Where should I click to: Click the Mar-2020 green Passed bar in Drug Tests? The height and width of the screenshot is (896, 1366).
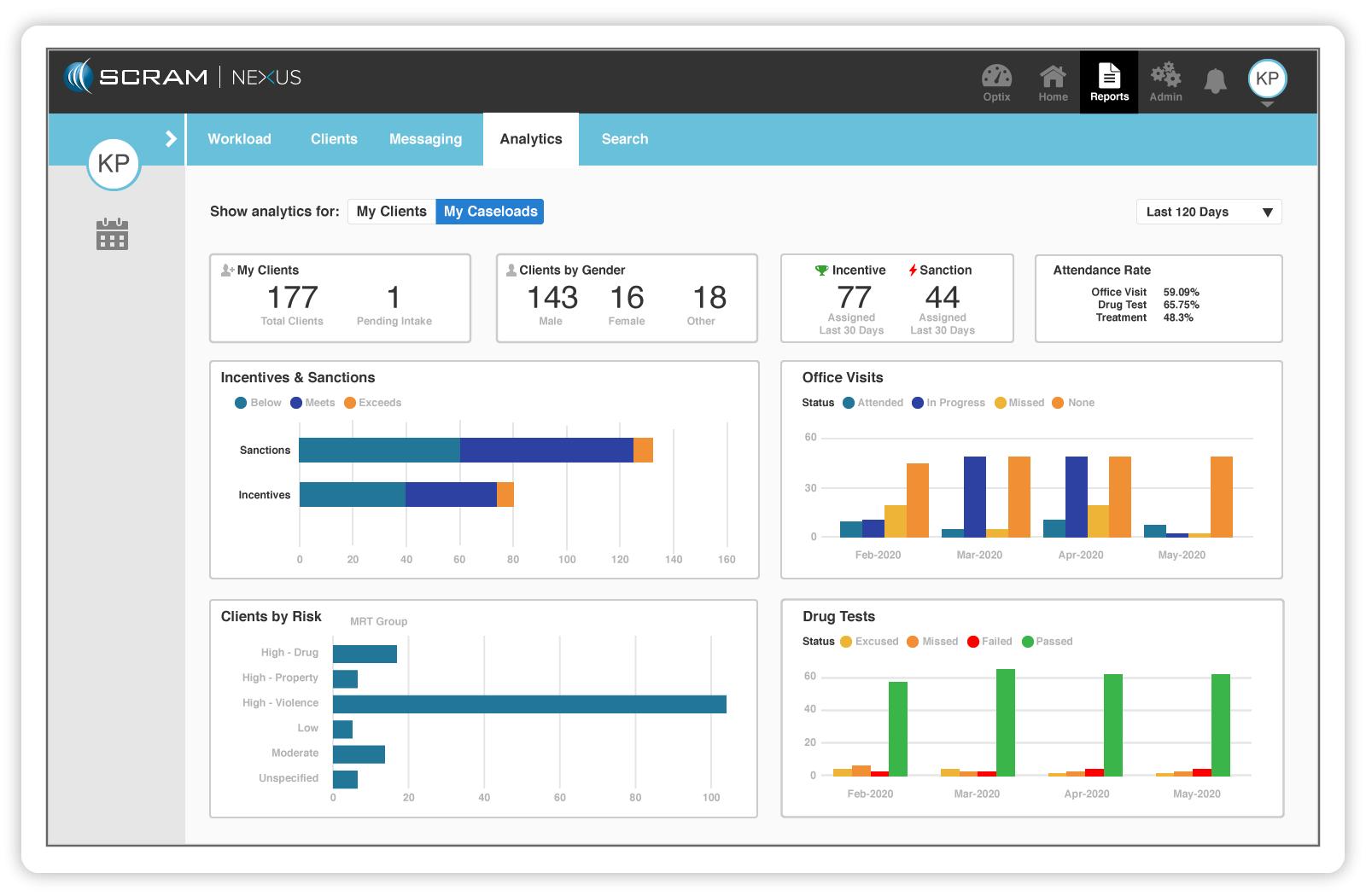(1006, 723)
